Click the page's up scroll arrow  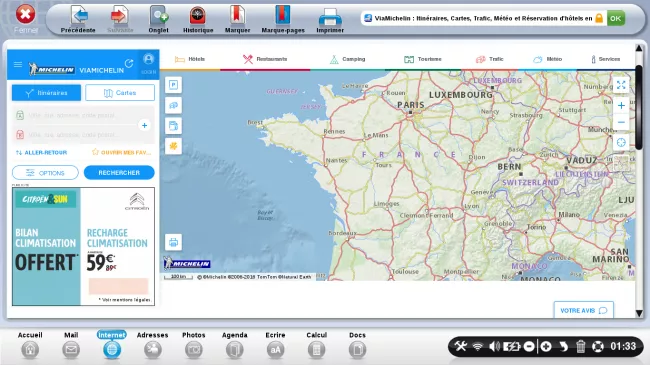pos(639,48)
